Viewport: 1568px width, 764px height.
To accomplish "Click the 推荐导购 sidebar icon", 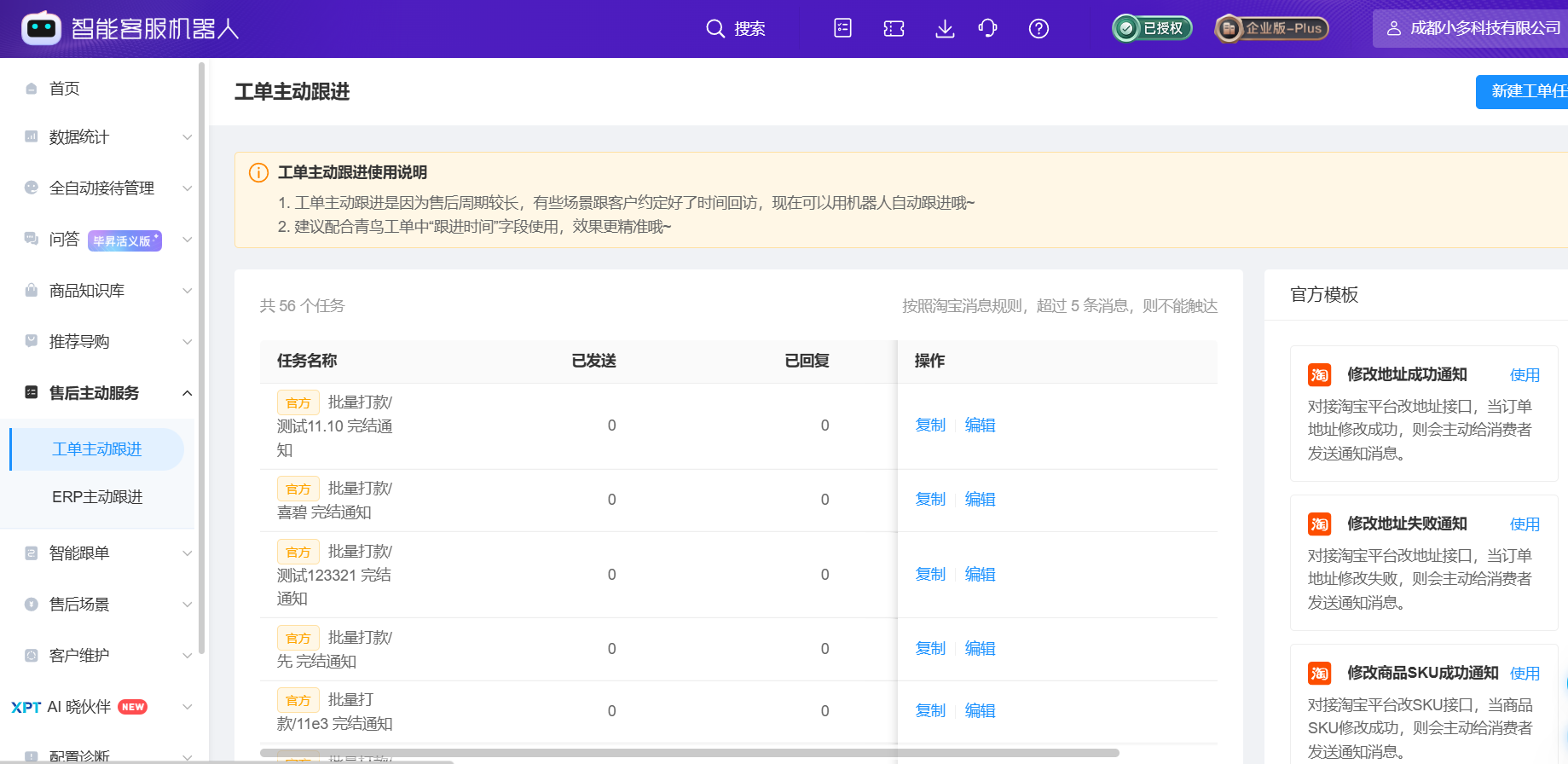I will click(32, 341).
